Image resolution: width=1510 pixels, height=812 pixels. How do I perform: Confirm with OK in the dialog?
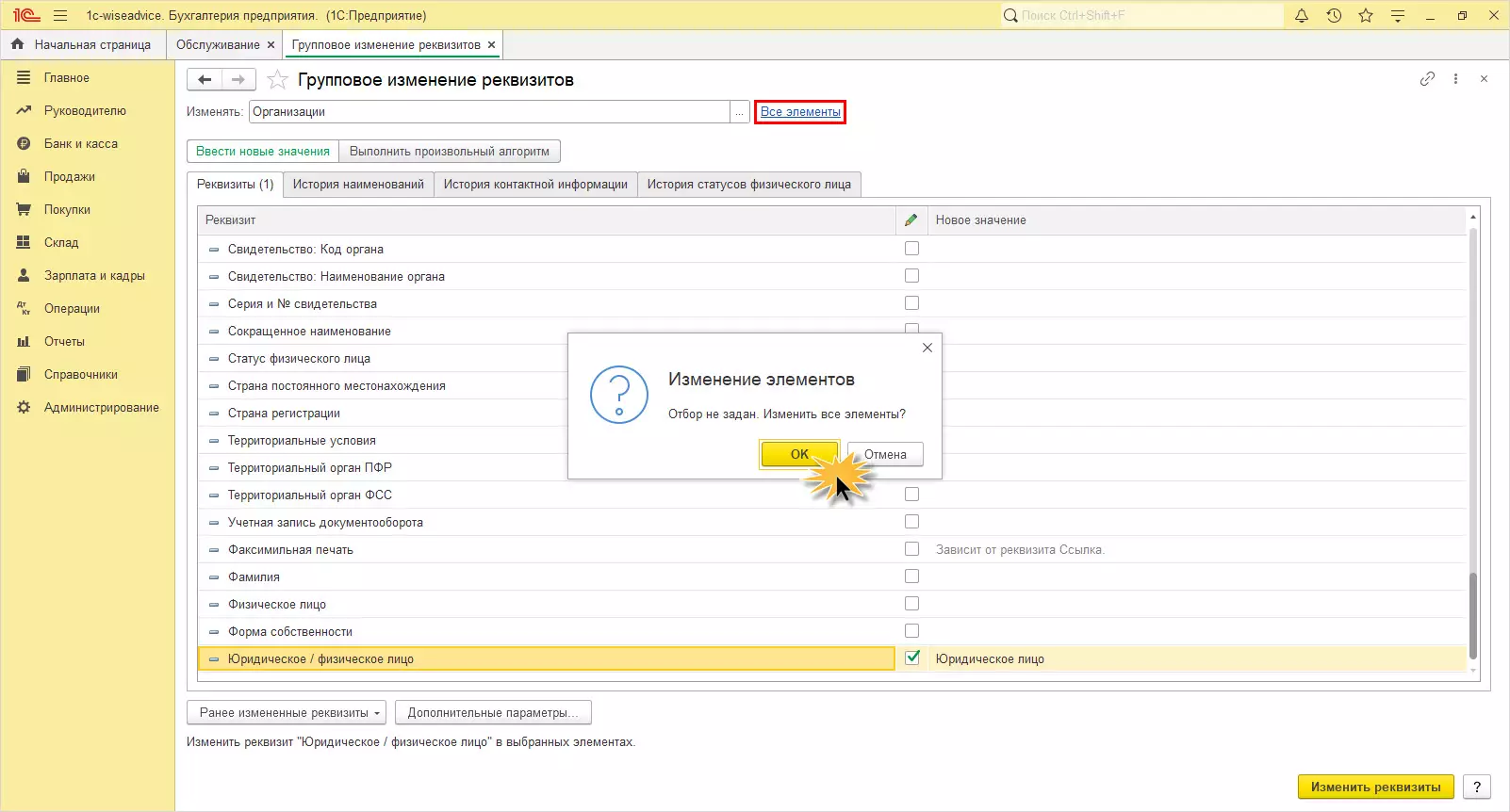pos(799,454)
